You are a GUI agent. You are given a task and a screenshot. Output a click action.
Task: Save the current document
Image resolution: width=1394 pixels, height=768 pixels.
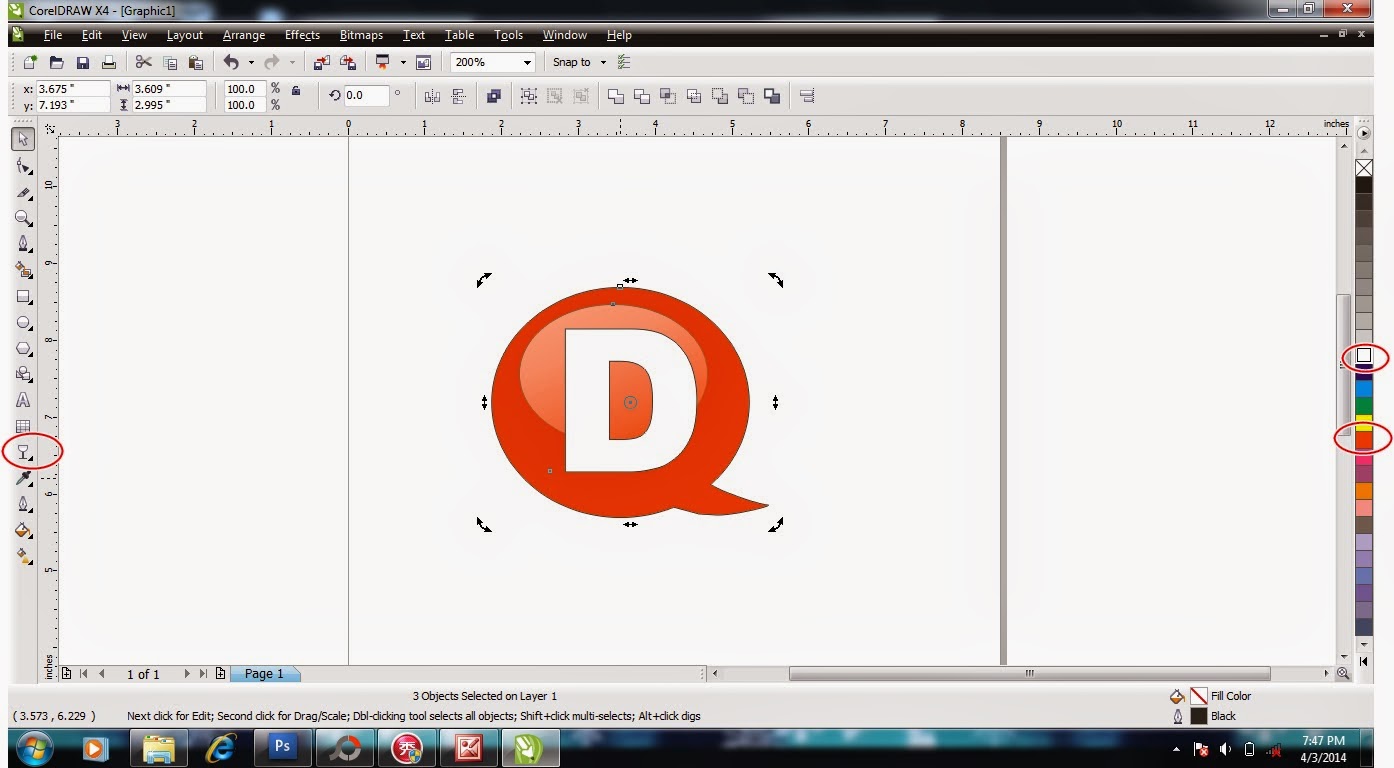(83, 62)
